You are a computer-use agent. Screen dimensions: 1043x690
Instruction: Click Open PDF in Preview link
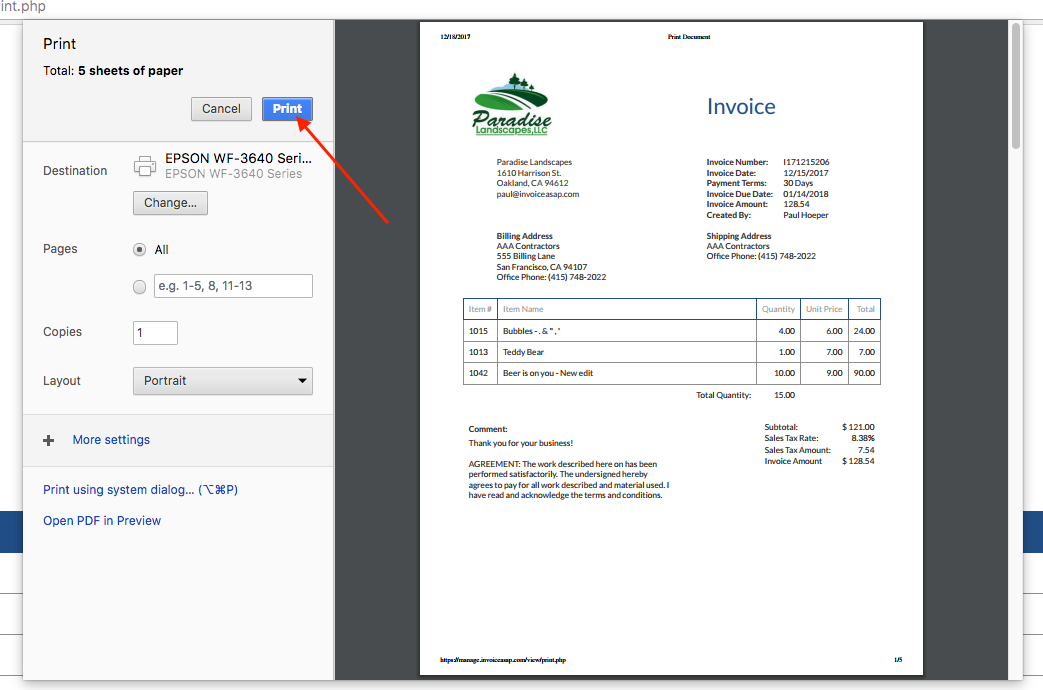point(102,521)
